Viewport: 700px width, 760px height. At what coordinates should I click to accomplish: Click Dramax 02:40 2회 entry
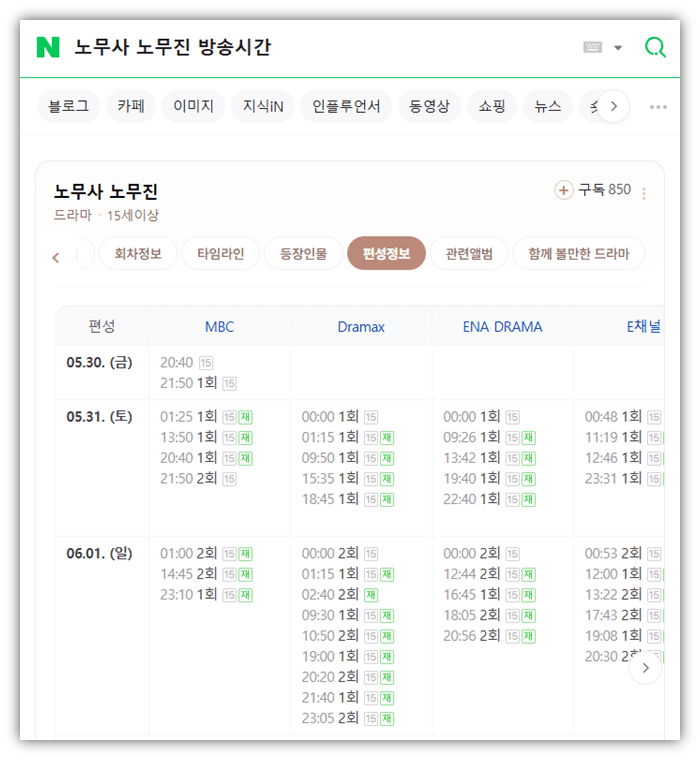[x=340, y=595]
